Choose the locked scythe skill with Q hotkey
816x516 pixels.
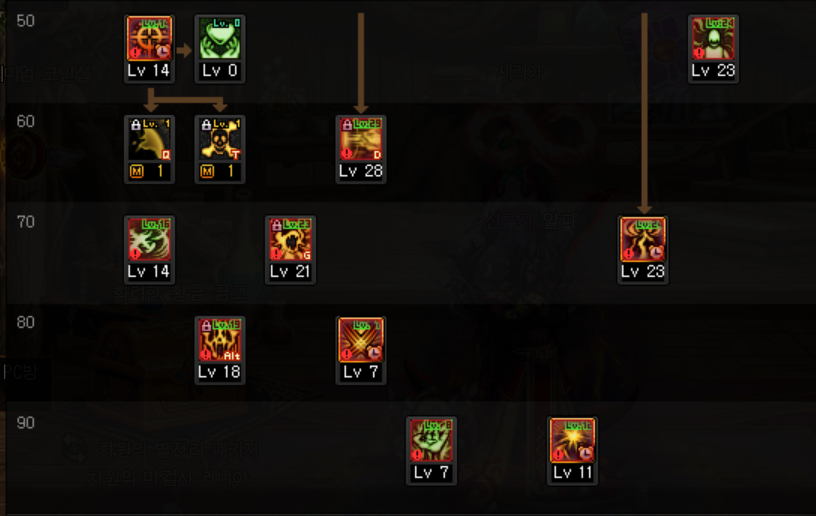(149, 139)
